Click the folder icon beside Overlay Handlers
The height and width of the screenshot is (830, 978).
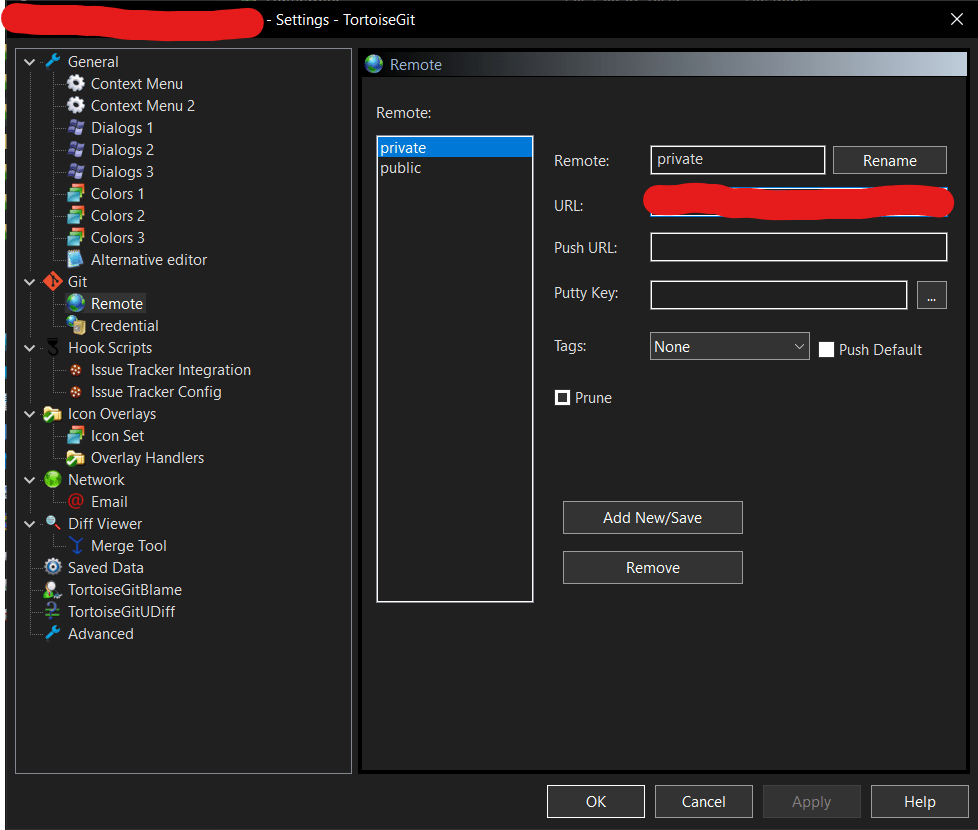click(76, 458)
